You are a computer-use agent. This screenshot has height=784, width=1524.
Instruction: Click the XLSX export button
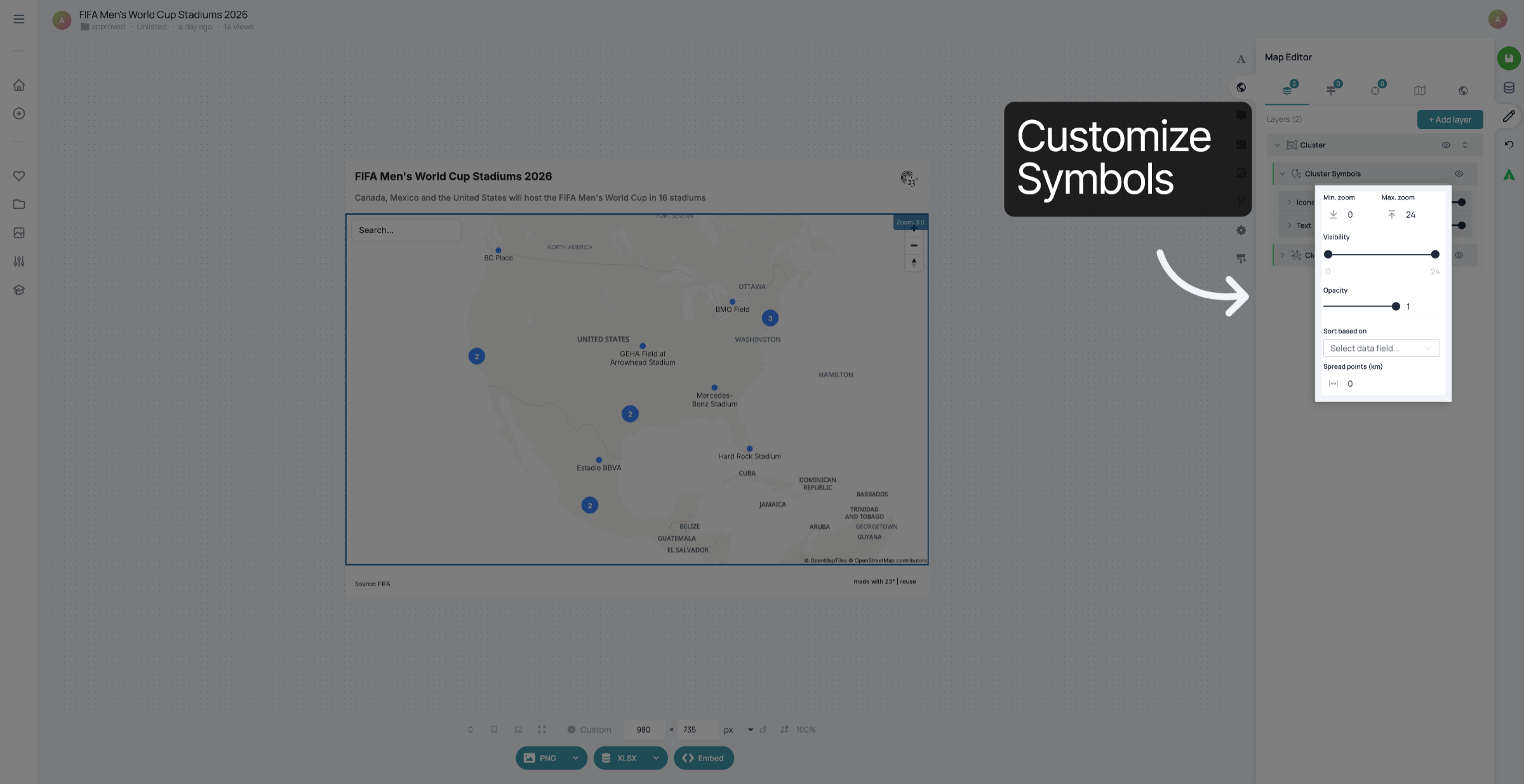[620, 758]
